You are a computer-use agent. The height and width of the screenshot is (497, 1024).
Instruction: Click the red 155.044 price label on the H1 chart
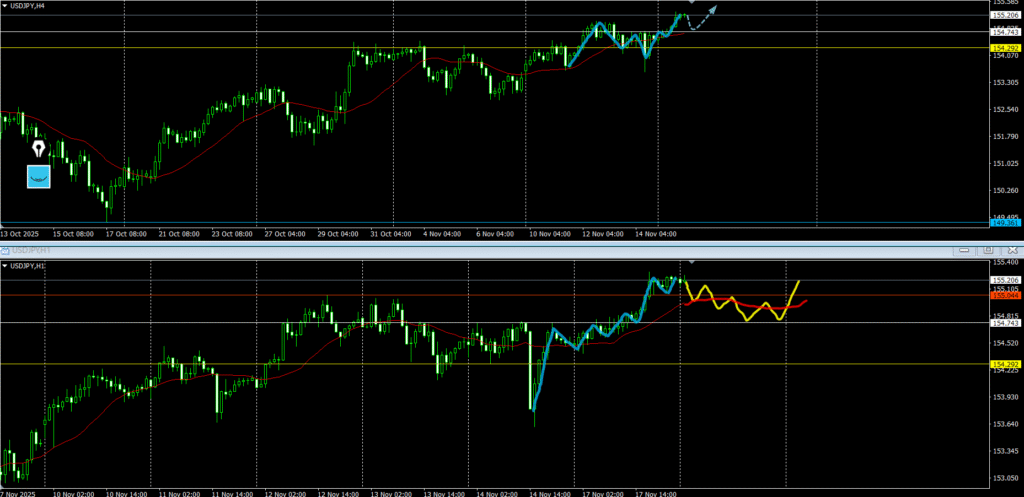point(1004,295)
